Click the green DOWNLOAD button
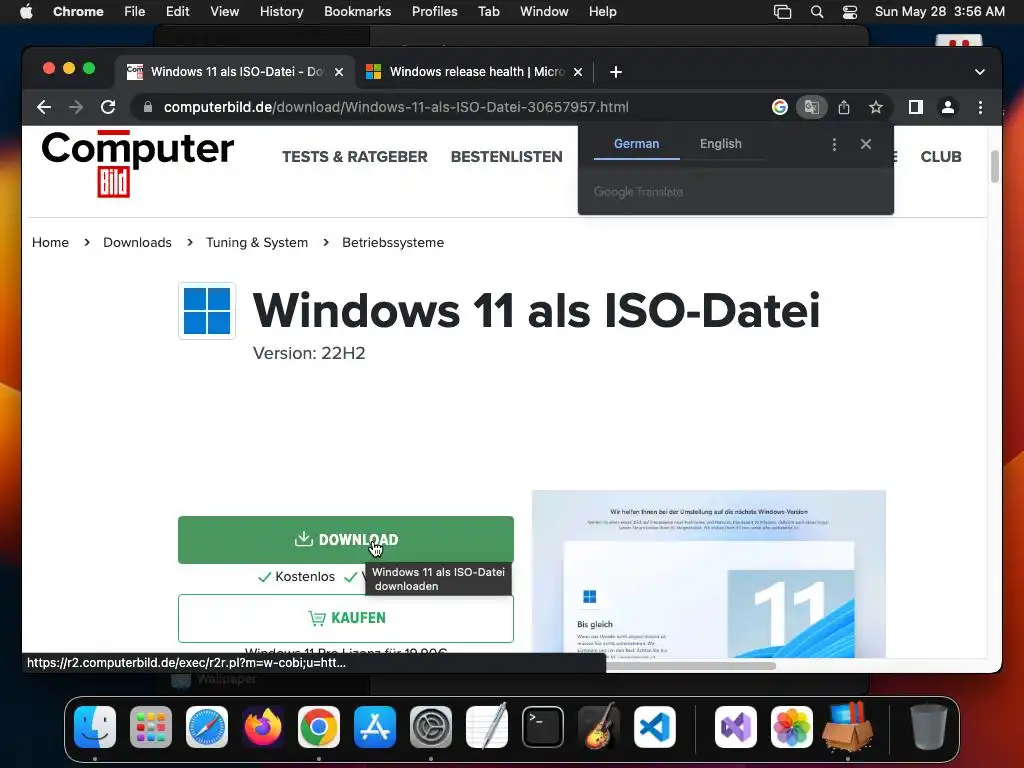The image size is (1024, 768). pos(345,540)
